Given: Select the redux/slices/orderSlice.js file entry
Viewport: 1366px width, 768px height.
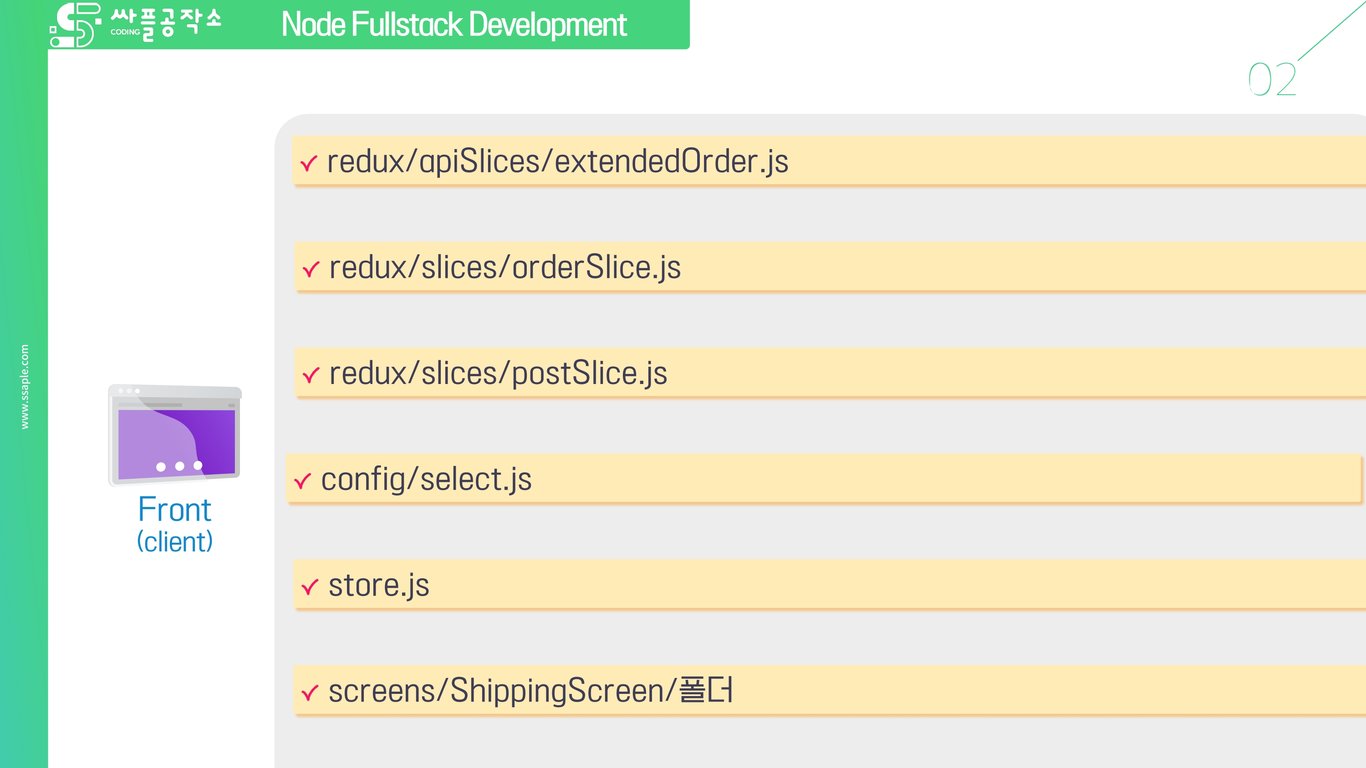Looking at the screenshot, I should click(x=504, y=268).
